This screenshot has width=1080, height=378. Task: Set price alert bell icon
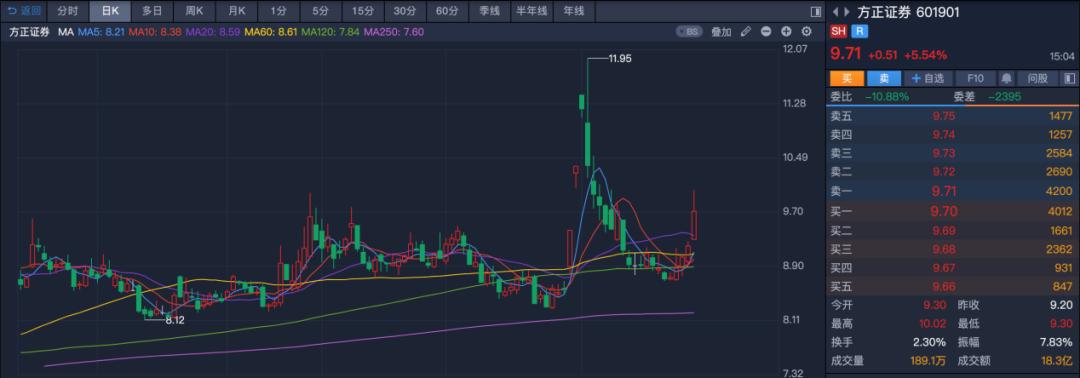[x=1006, y=79]
